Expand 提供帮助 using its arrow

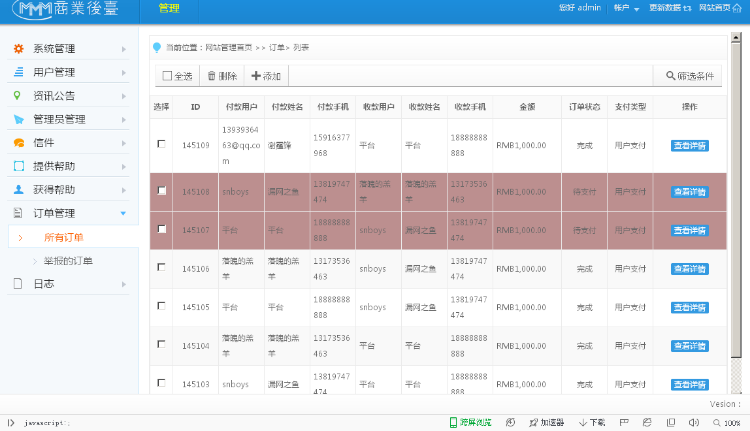point(123,166)
